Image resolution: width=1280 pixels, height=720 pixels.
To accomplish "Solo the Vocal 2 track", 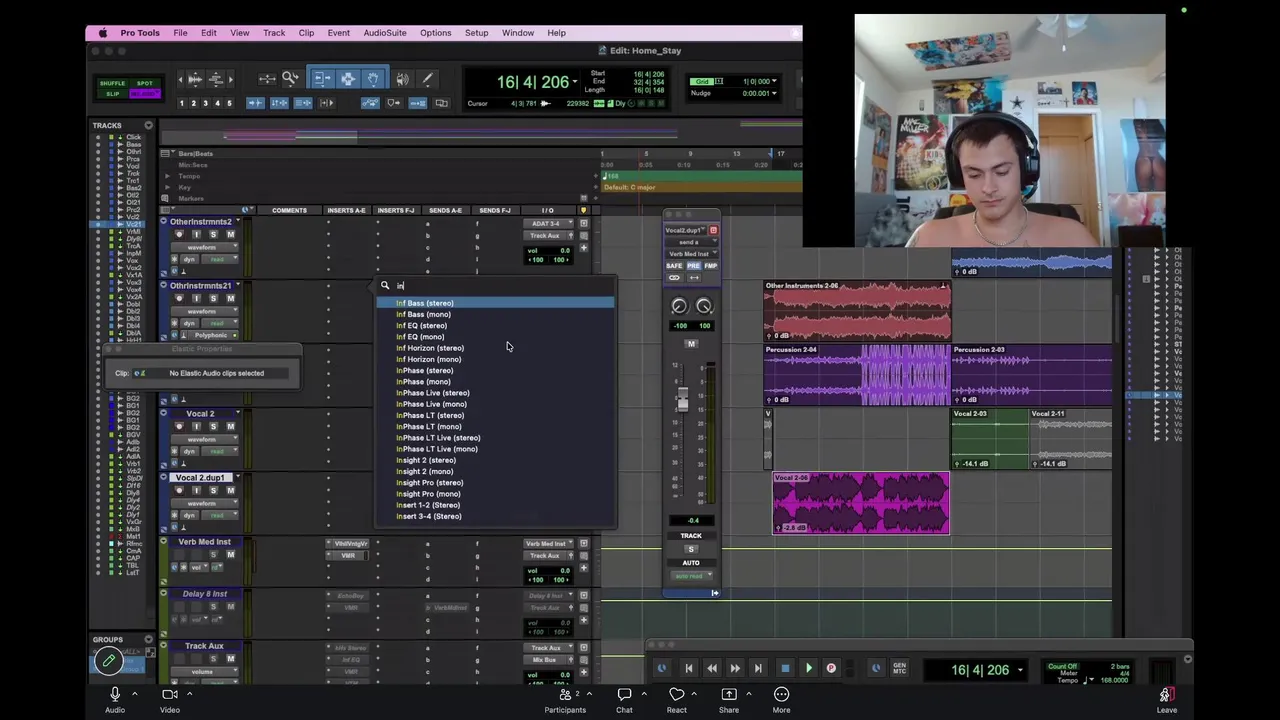I will [x=213, y=426].
